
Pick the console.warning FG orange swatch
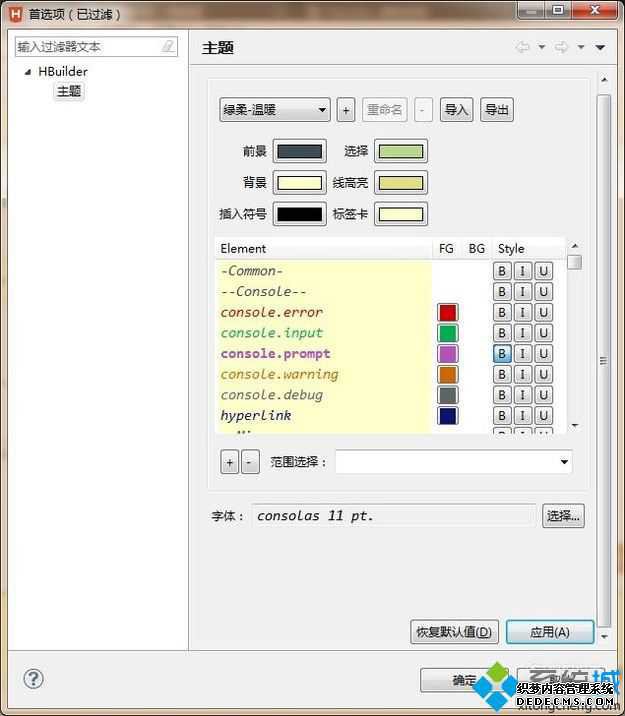click(x=447, y=374)
